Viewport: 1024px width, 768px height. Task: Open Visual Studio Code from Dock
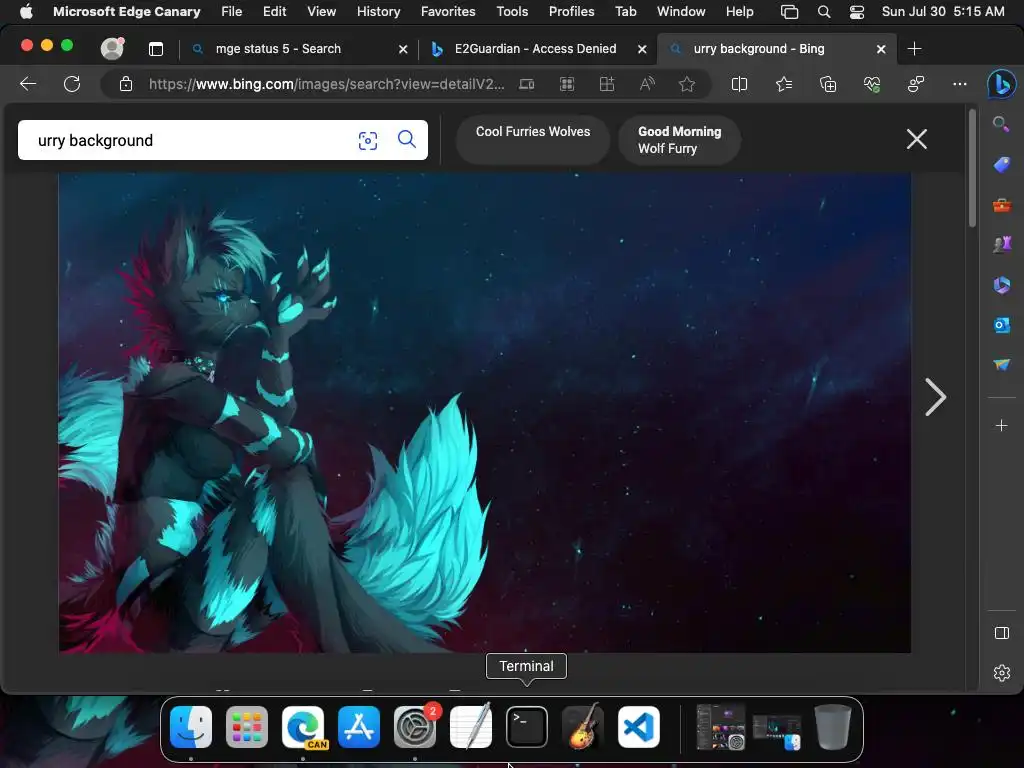point(639,727)
